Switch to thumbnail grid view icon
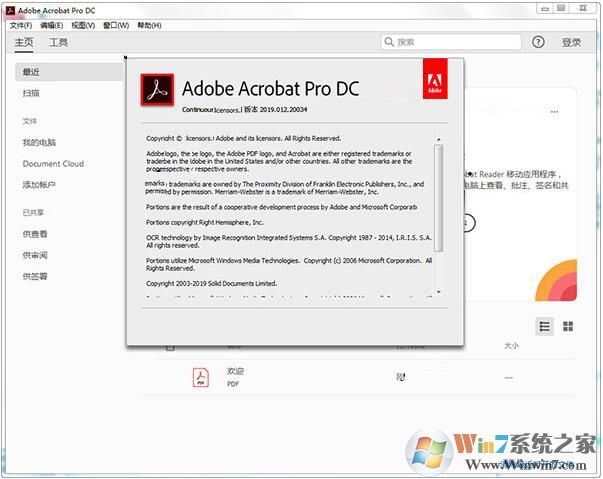The image size is (603, 479). pyautogui.click(x=568, y=326)
